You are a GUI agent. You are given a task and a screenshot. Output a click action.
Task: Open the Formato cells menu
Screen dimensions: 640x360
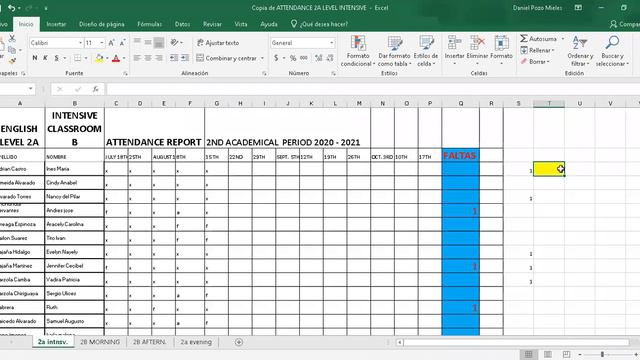(501, 51)
